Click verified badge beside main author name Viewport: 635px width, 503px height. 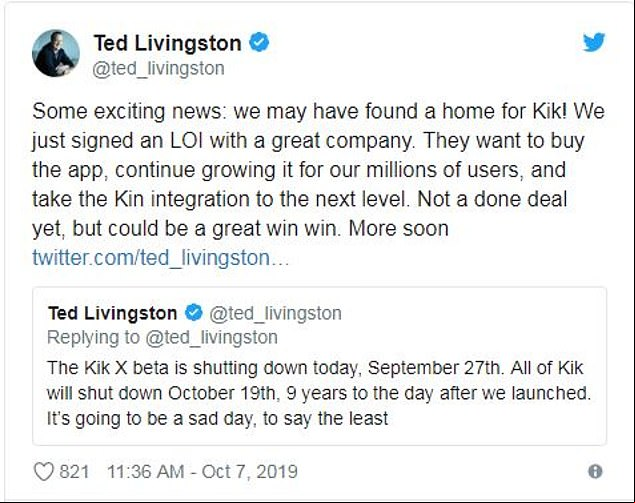tap(259, 43)
